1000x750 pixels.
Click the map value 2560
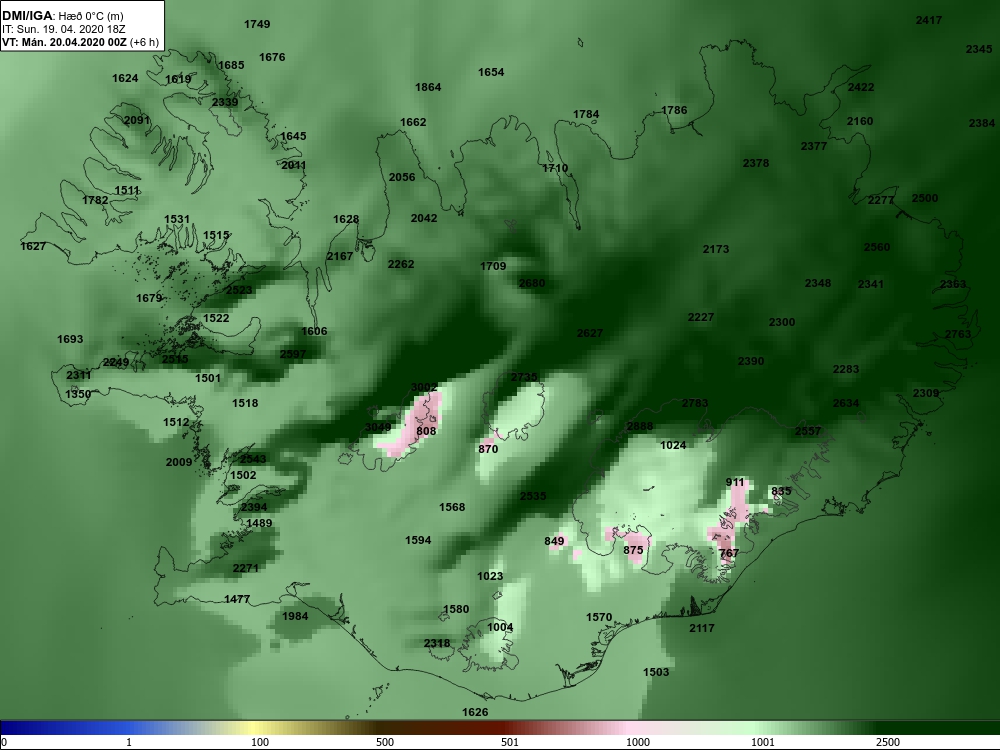point(877,247)
